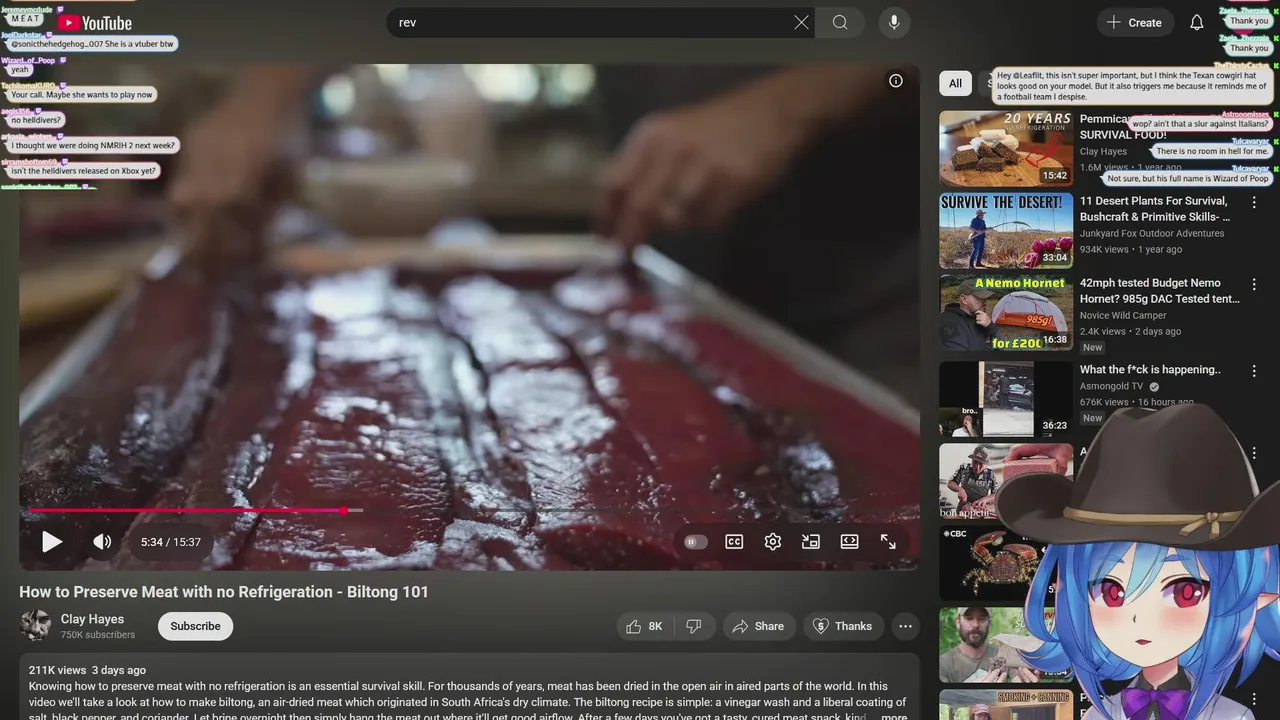Screen dimensions: 1280x720
Task: Click chat message 'Your call. Maybe she wants to play now'
Action: coord(82,95)
